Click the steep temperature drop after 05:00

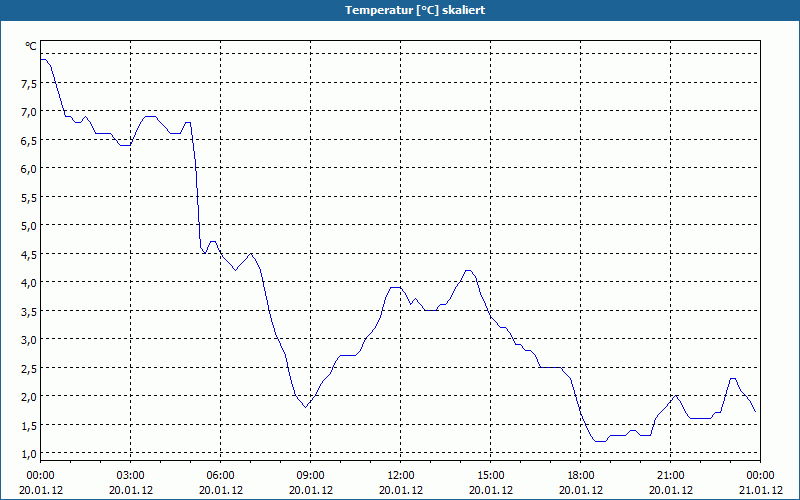pos(196,186)
